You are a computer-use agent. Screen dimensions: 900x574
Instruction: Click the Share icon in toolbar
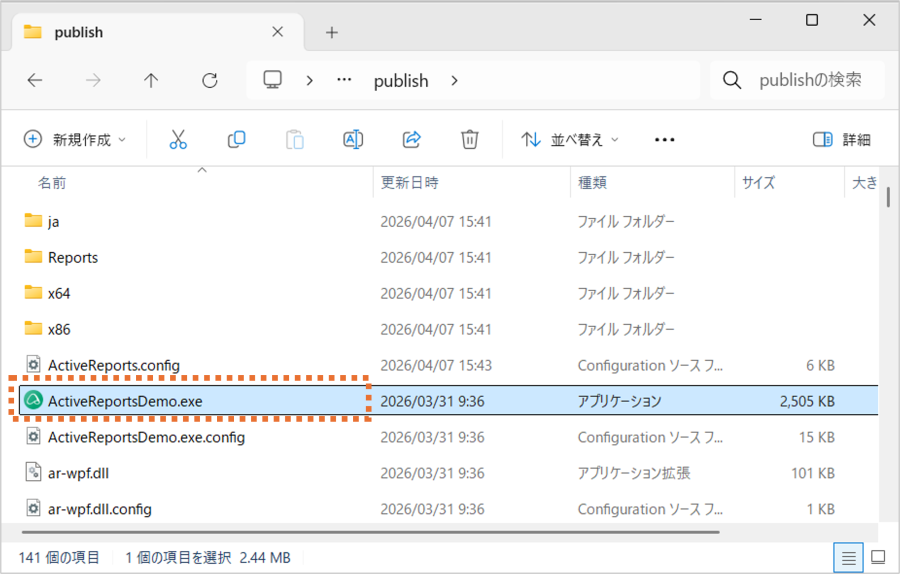click(x=412, y=139)
